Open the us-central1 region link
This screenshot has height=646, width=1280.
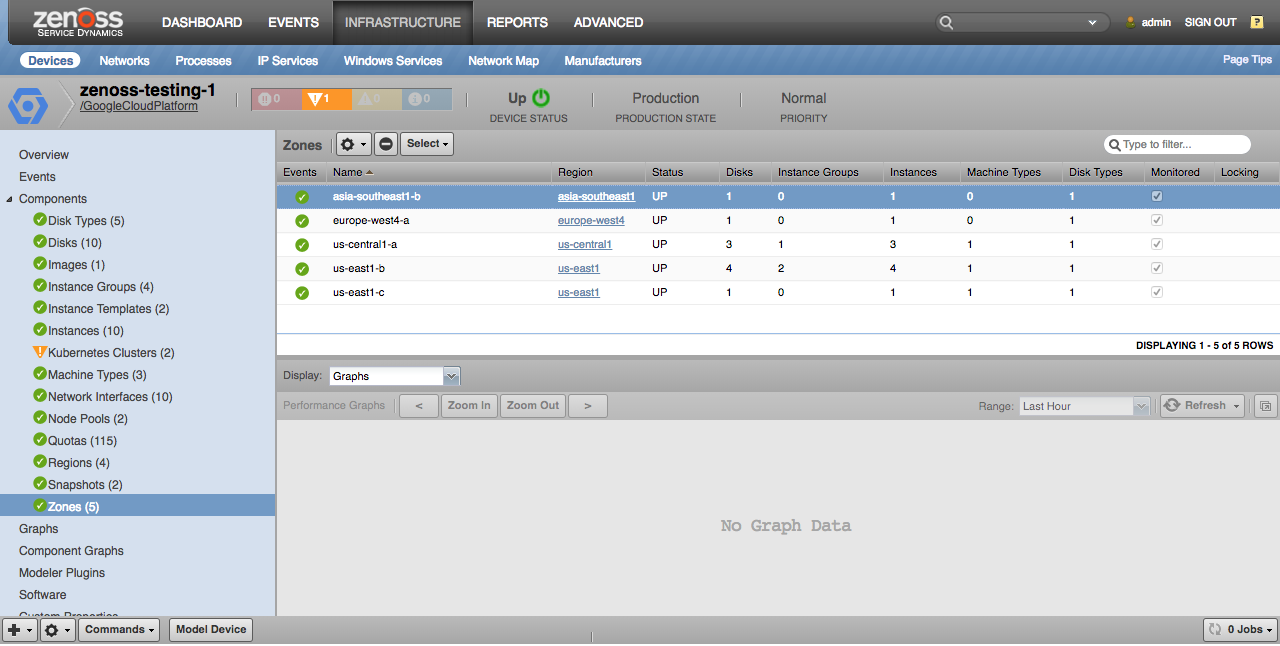coord(585,245)
